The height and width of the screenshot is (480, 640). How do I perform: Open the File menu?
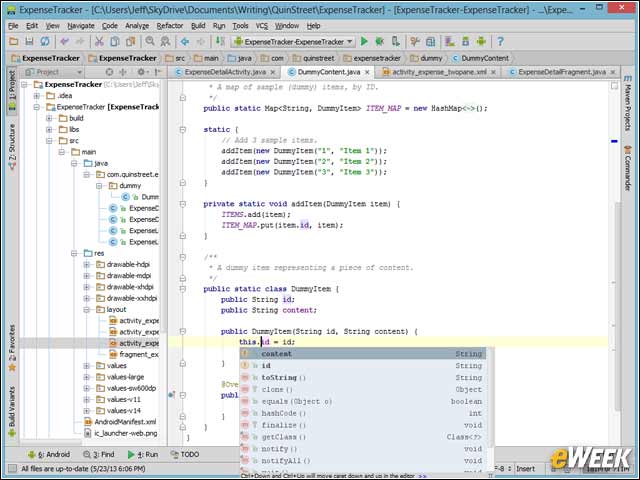click(13, 26)
